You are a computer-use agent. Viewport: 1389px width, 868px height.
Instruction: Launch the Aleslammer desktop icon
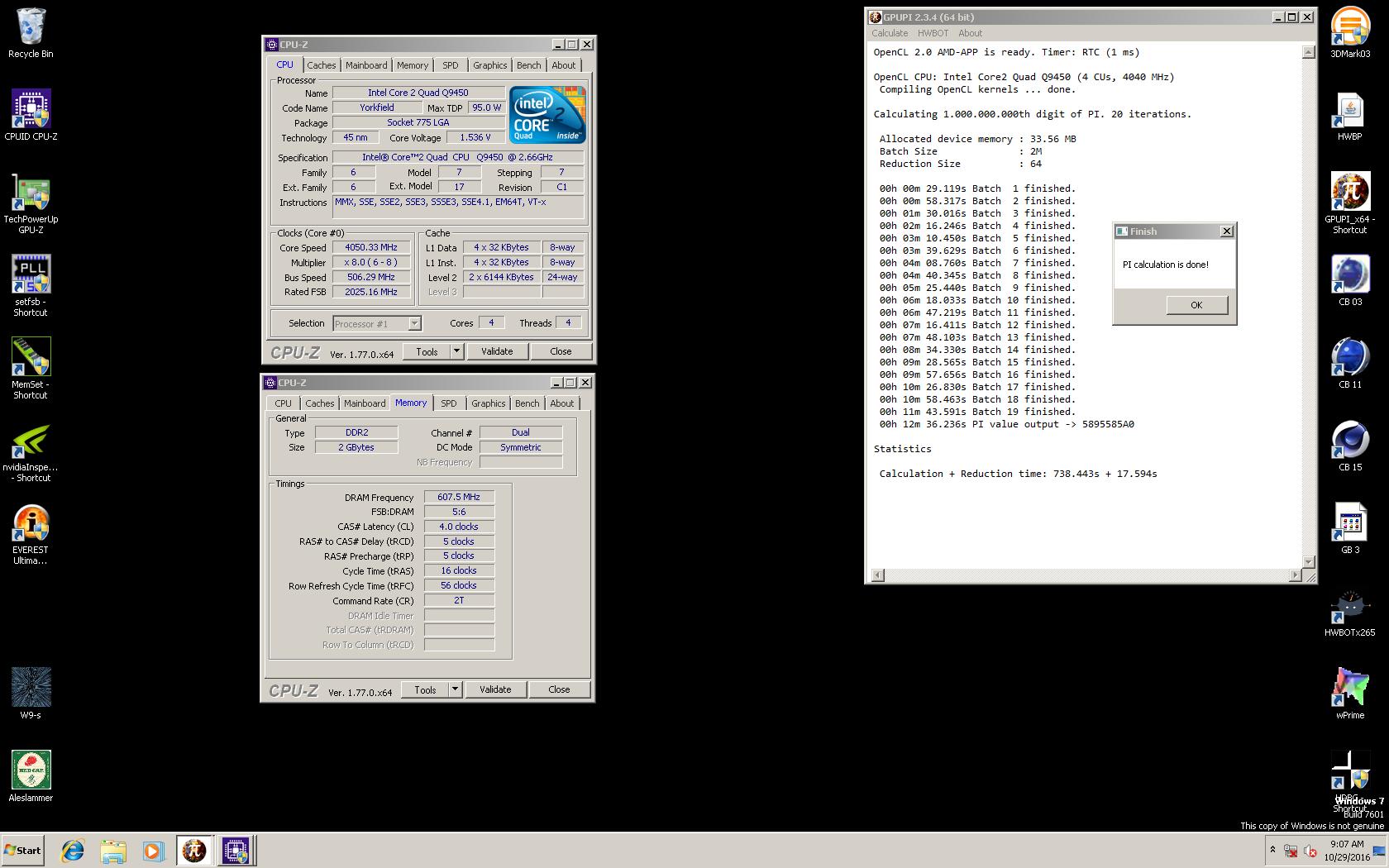(x=31, y=776)
